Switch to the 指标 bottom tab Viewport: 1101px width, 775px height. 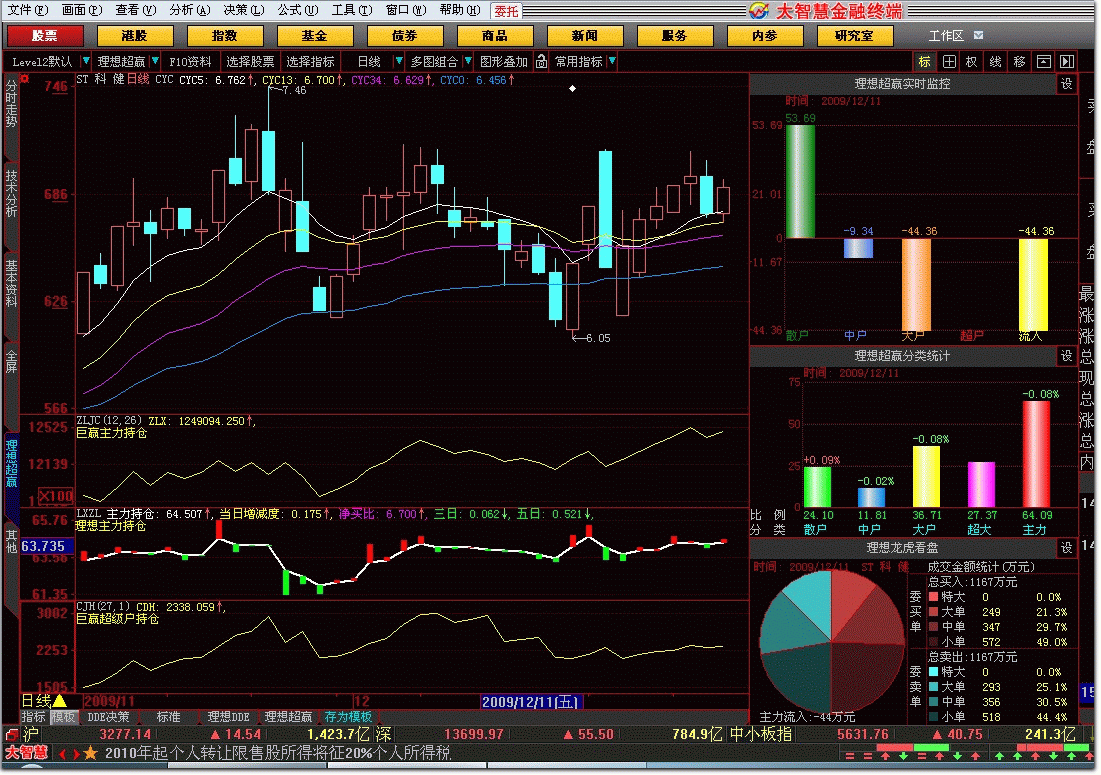click(33, 717)
